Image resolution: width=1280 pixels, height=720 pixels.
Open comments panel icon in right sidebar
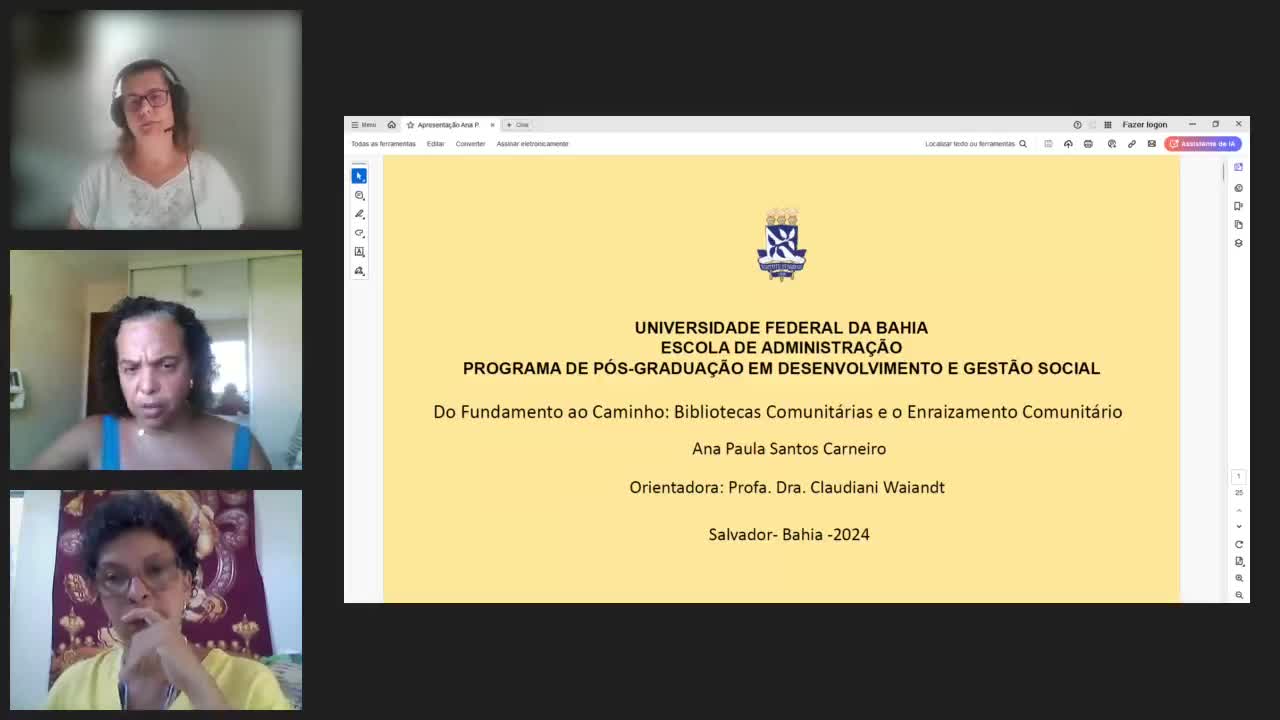coord(1239,188)
